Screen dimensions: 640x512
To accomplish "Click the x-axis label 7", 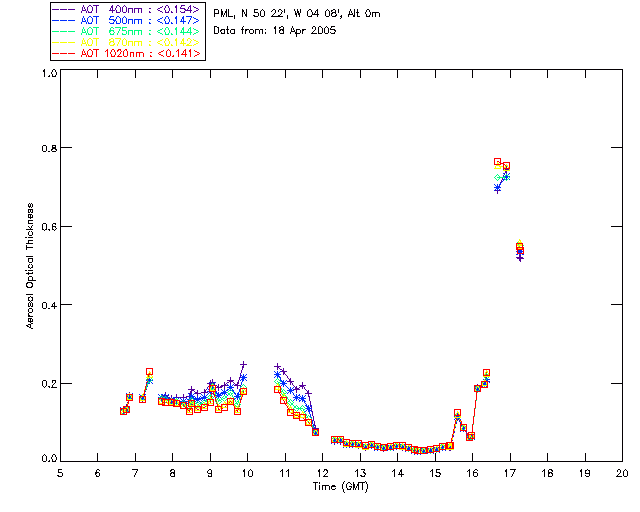I will [x=135, y=473].
